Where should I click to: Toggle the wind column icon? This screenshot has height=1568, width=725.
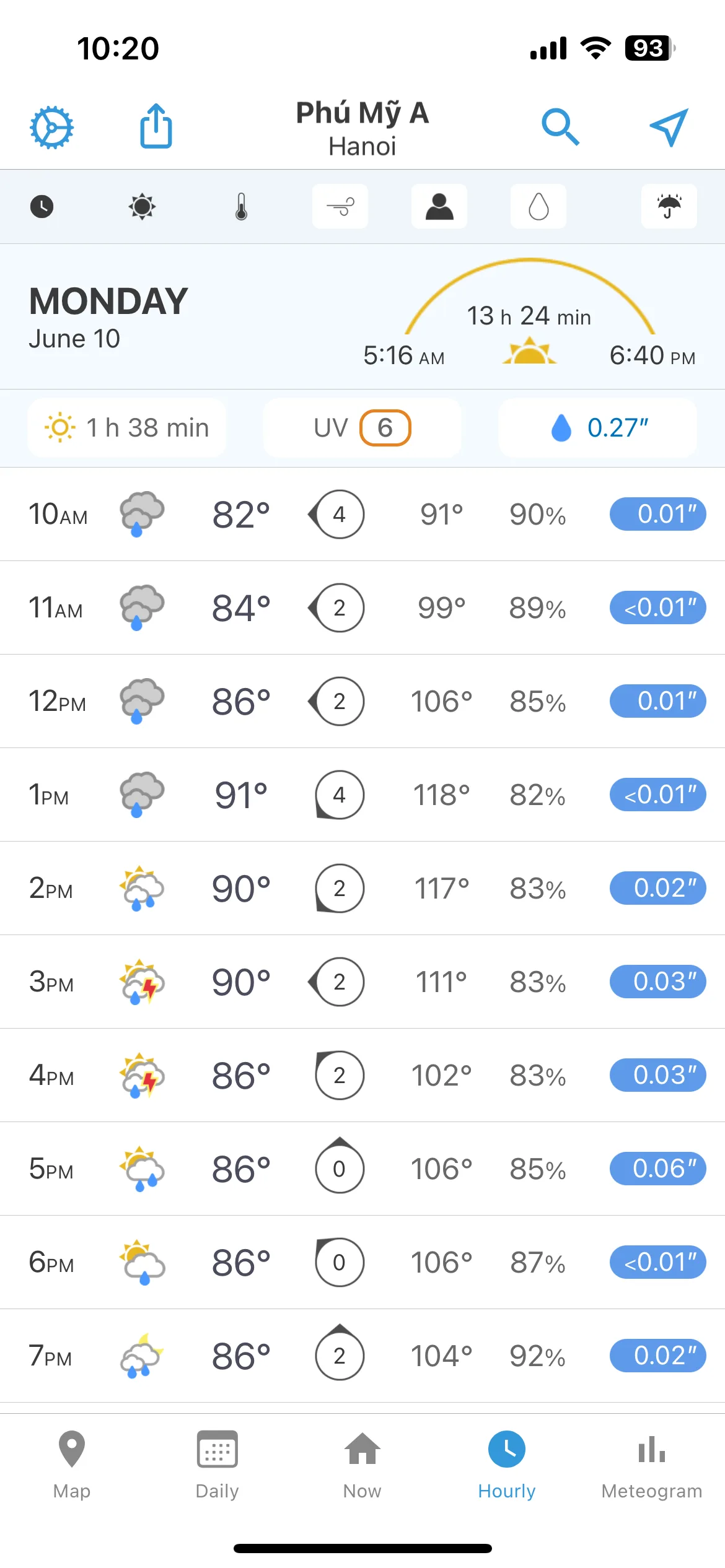pyautogui.click(x=340, y=206)
